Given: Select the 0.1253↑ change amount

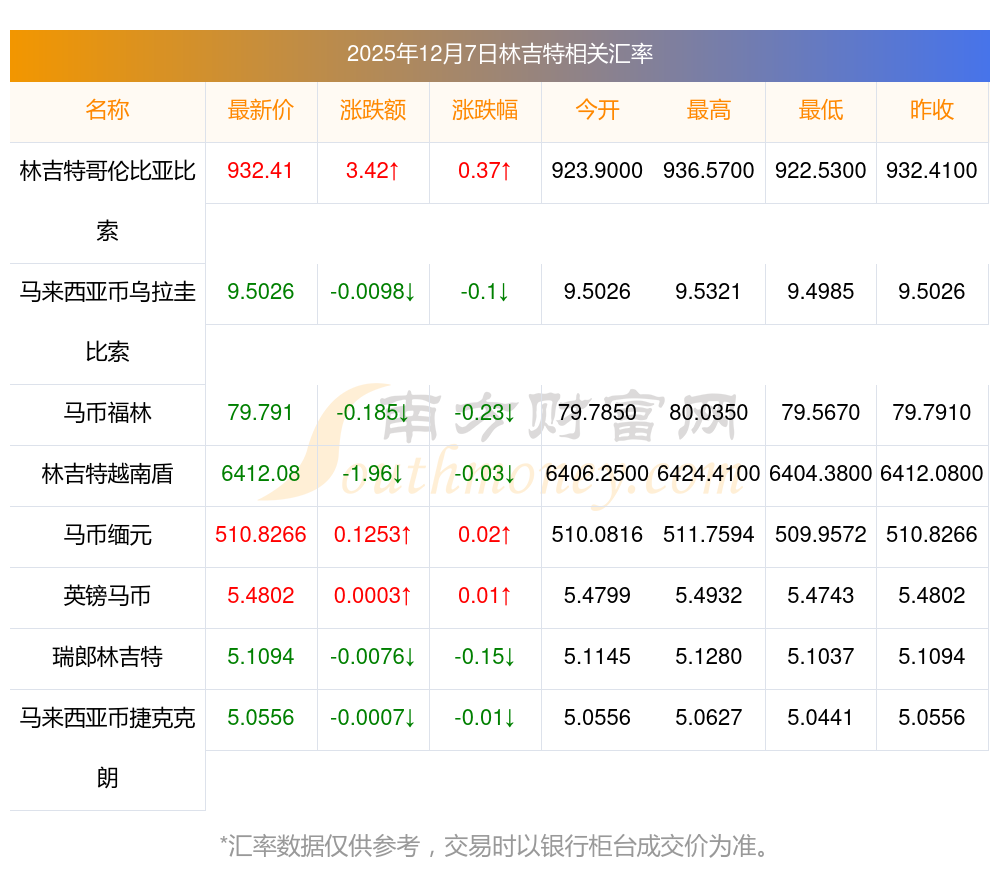Looking at the screenshot, I should pyautogui.click(x=372, y=535).
